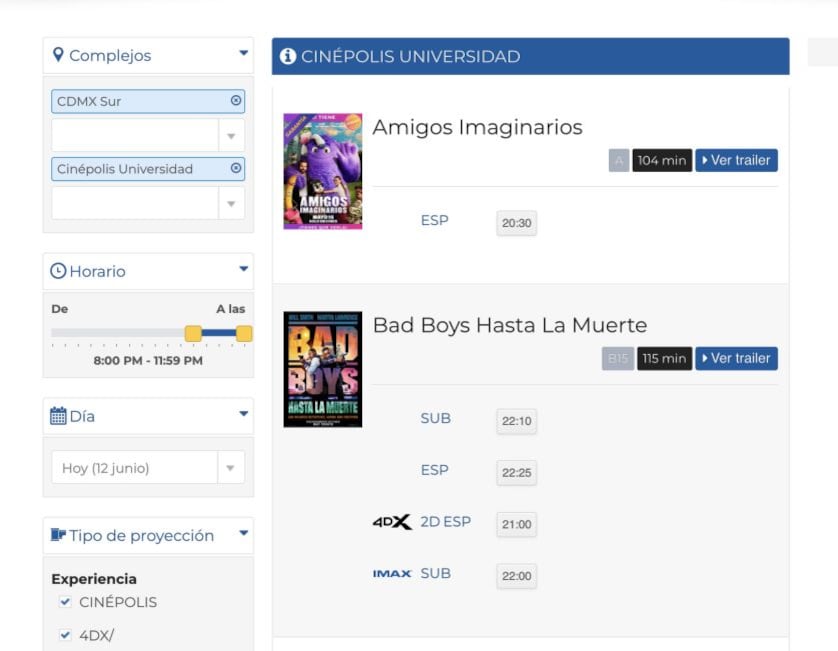
Task: Click the 4DX logo icon
Action: [392, 522]
